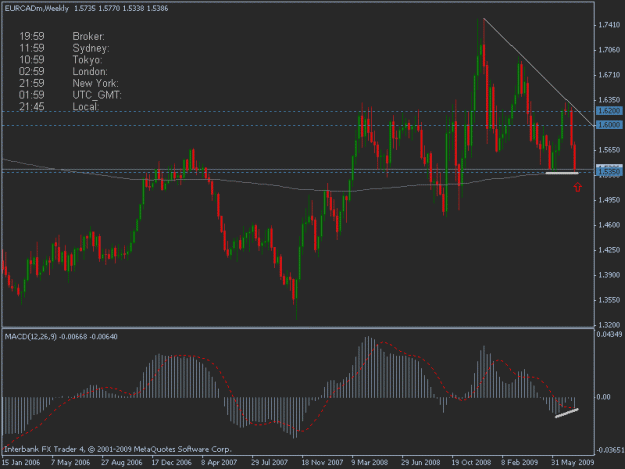The width and height of the screenshot is (625, 469).
Task: Click the EURCADm,Weekly chart title
Action: [37, 8]
